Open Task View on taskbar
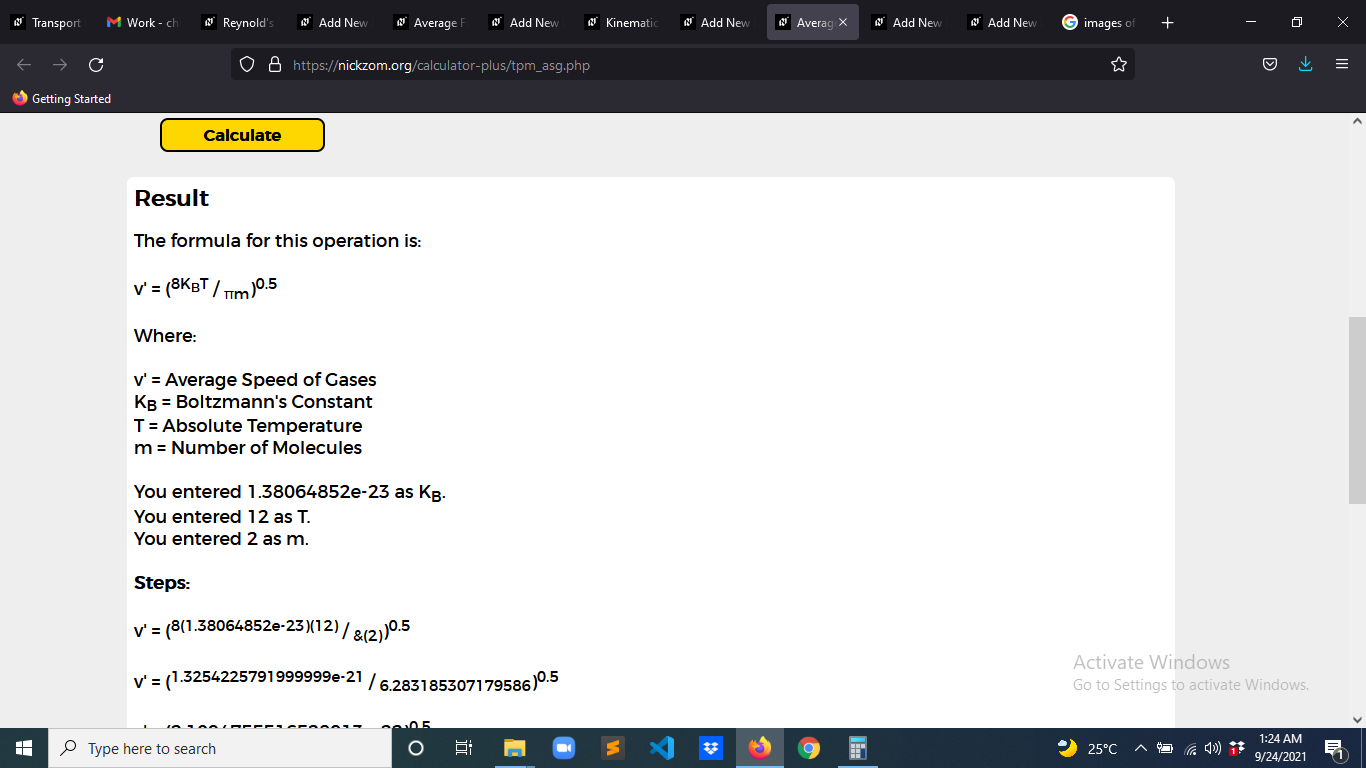The image size is (1366, 768). 464,748
